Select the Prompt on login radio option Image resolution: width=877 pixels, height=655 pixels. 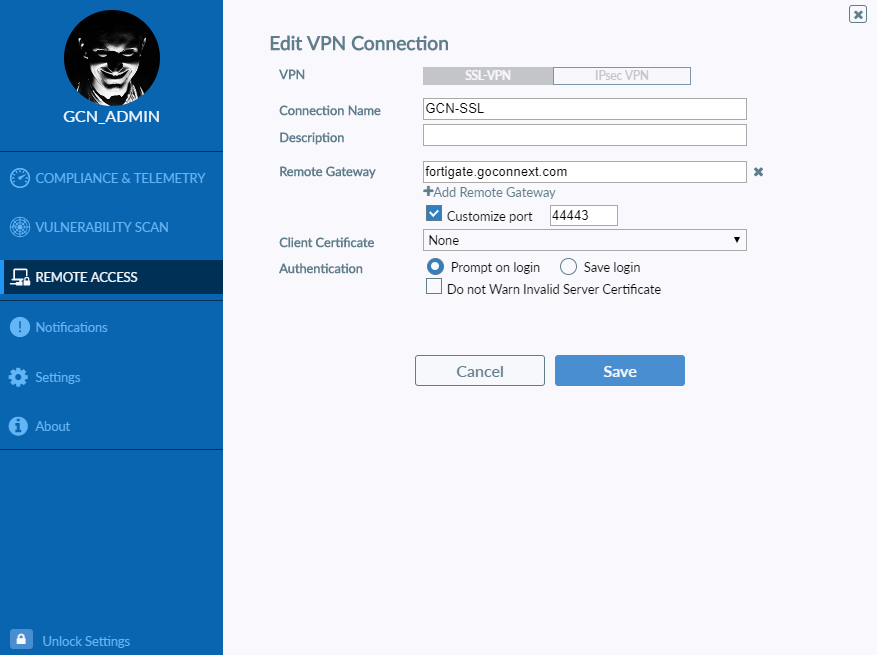coord(435,267)
